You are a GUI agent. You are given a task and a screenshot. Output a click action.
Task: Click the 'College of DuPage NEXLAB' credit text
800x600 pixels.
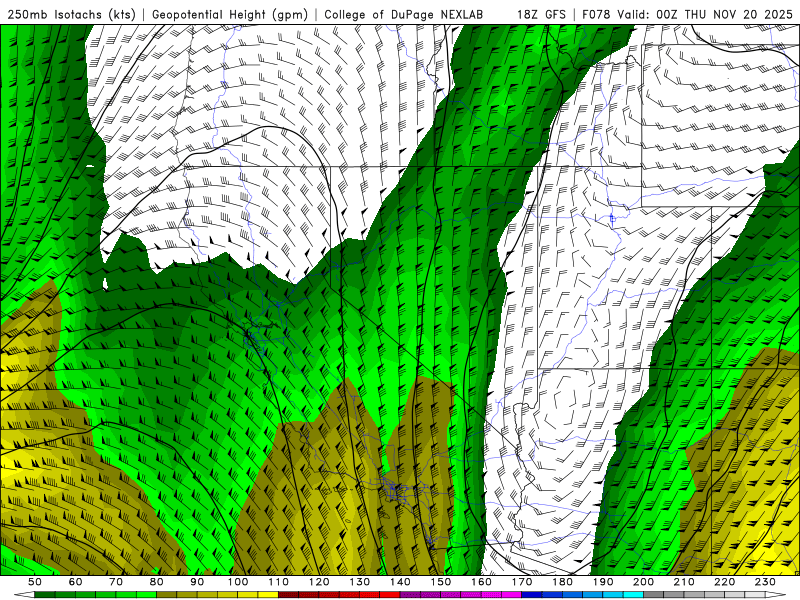pos(404,15)
